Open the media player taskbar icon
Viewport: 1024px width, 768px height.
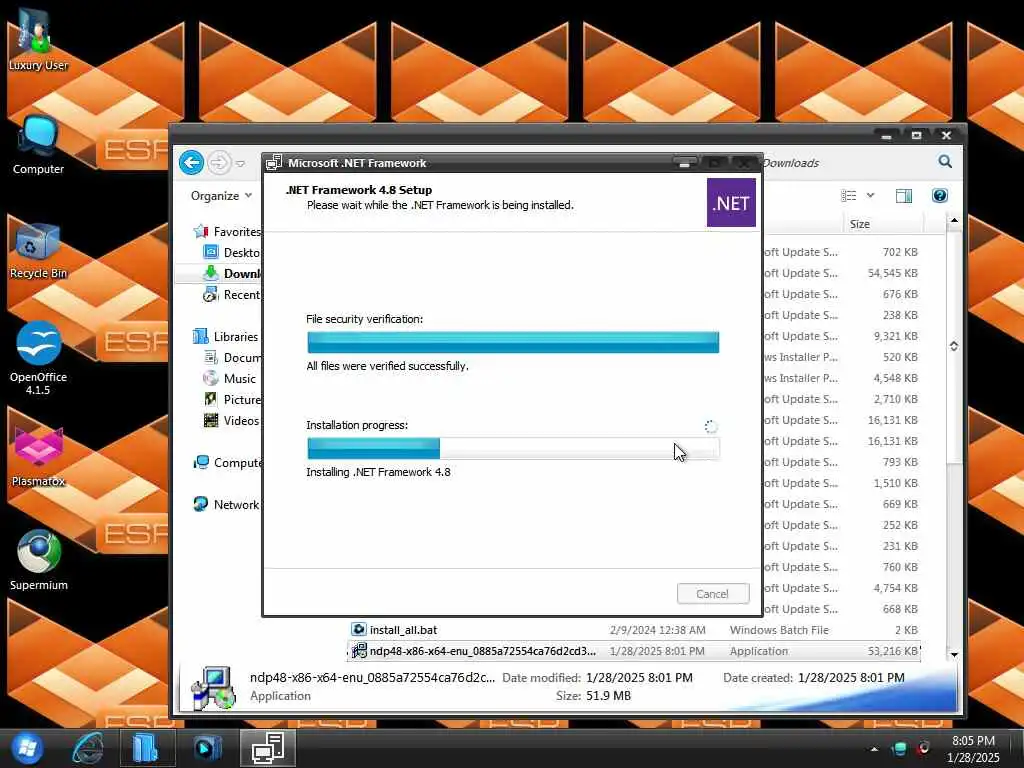(208, 748)
